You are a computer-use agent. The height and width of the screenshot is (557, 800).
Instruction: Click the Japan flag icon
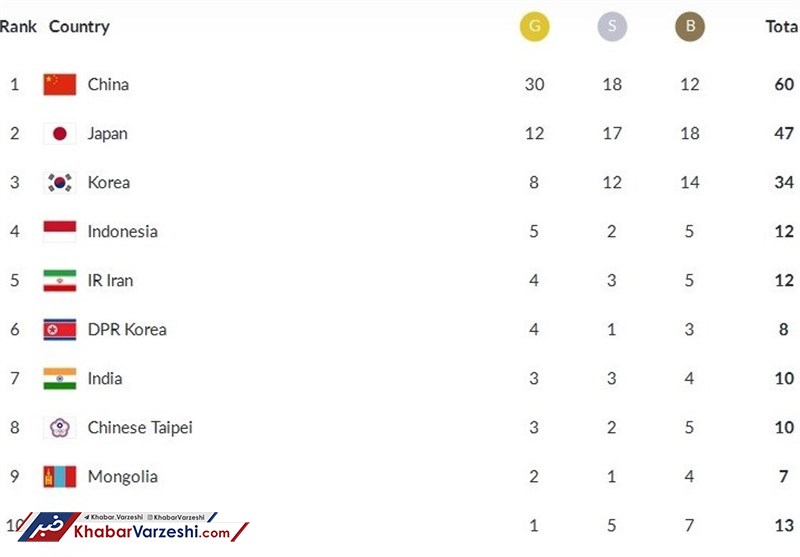(60, 133)
